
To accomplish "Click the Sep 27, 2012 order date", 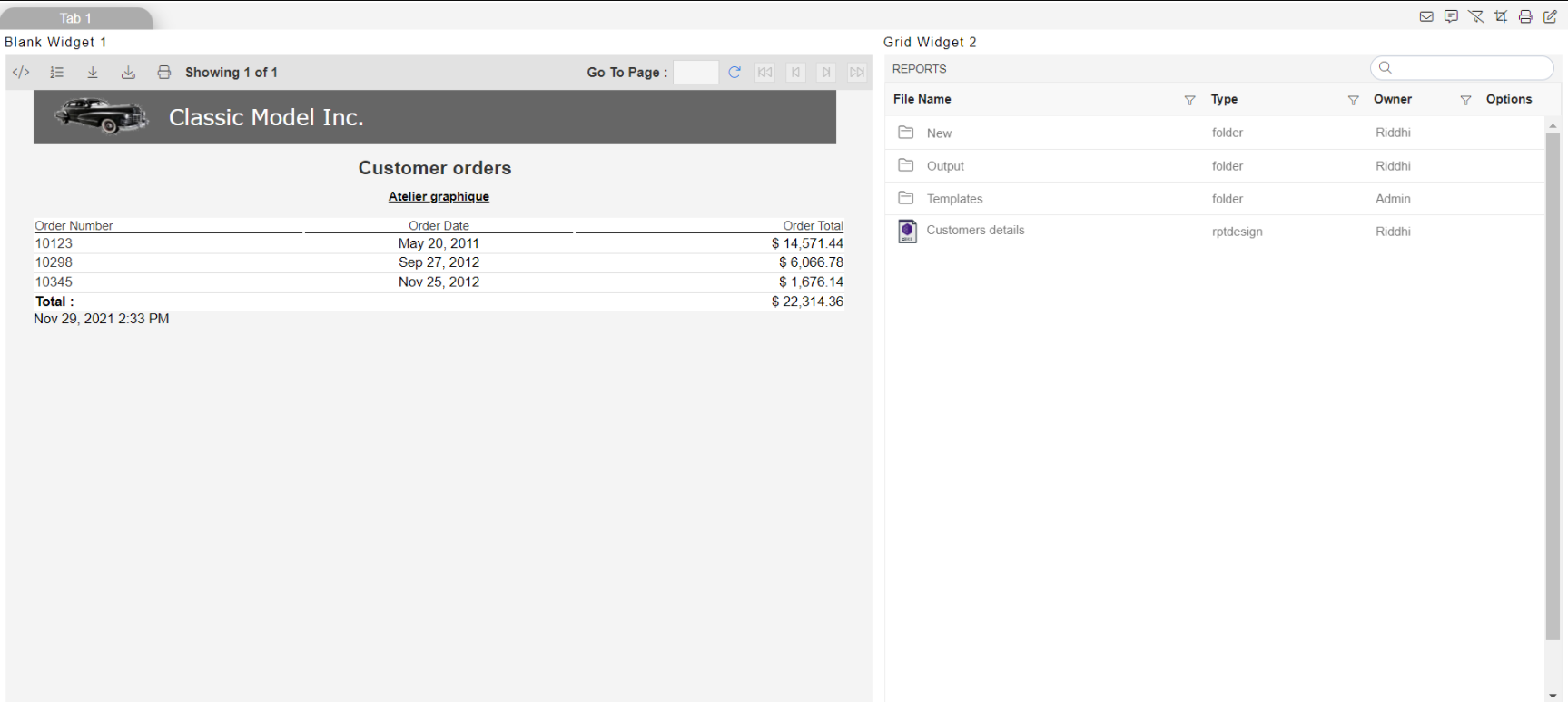I will pyautogui.click(x=439, y=262).
